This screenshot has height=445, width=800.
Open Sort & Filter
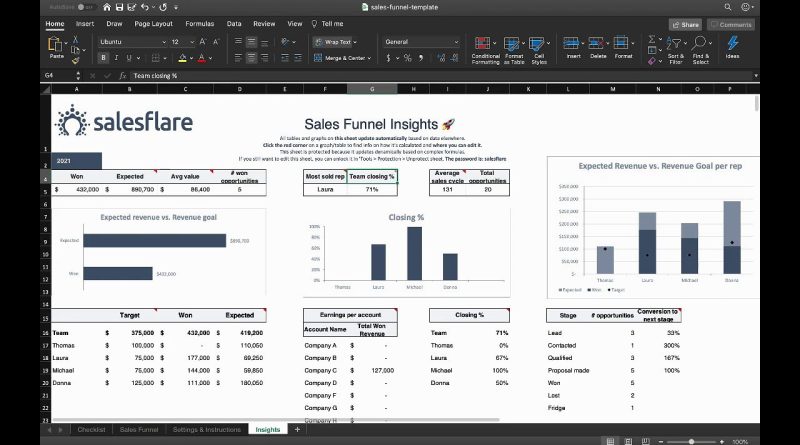[x=676, y=50]
